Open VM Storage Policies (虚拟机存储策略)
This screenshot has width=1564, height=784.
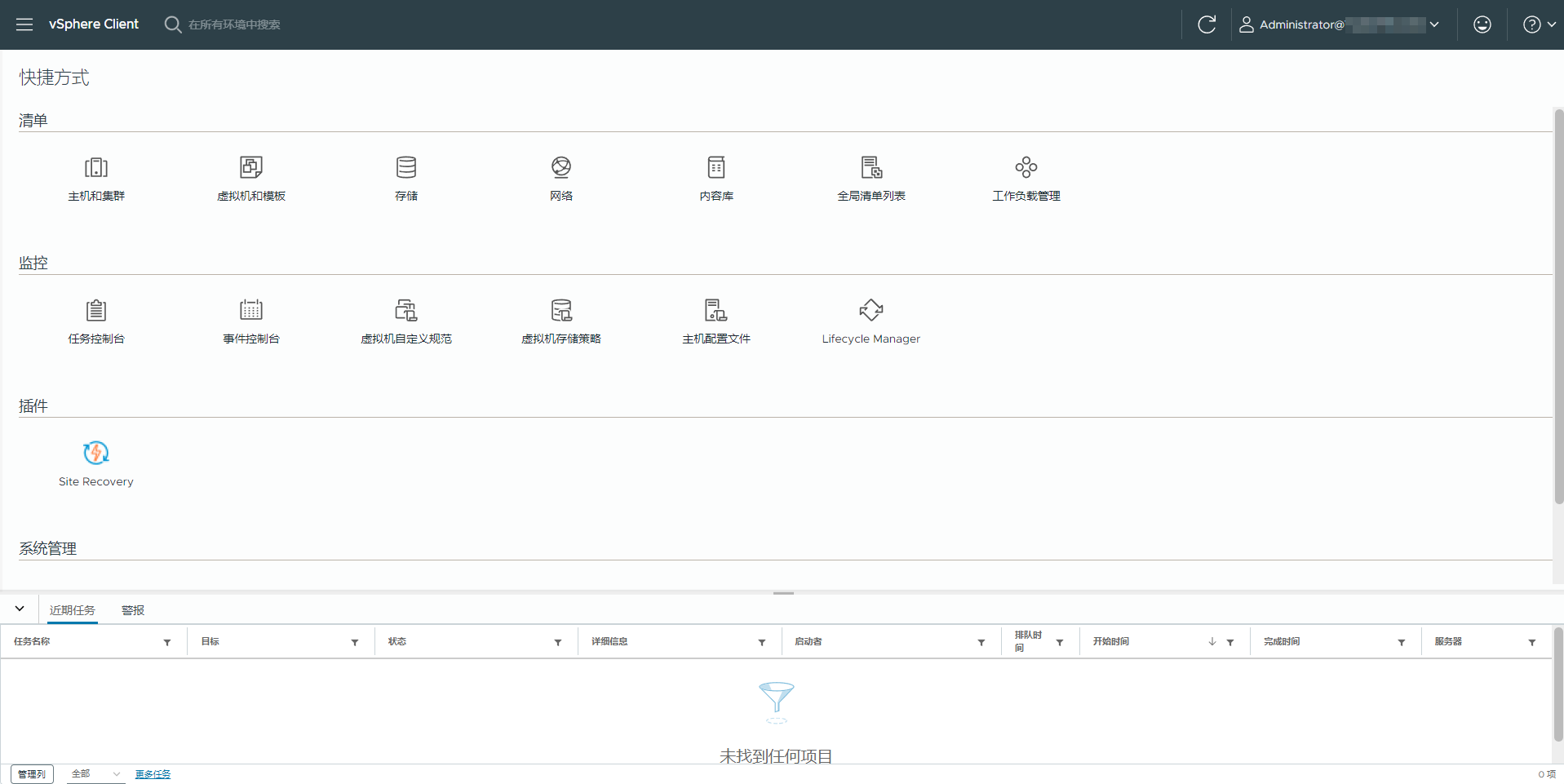point(561,321)
